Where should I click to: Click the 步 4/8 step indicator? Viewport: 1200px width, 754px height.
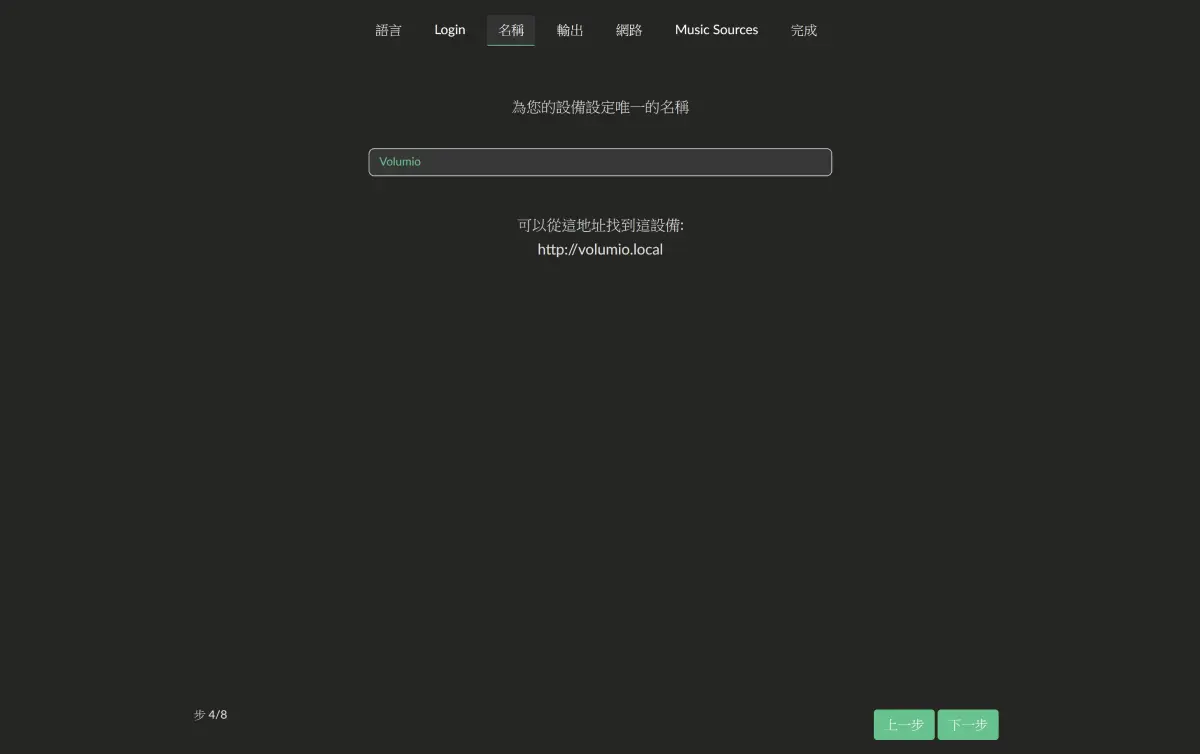click(x=211, y=715)
